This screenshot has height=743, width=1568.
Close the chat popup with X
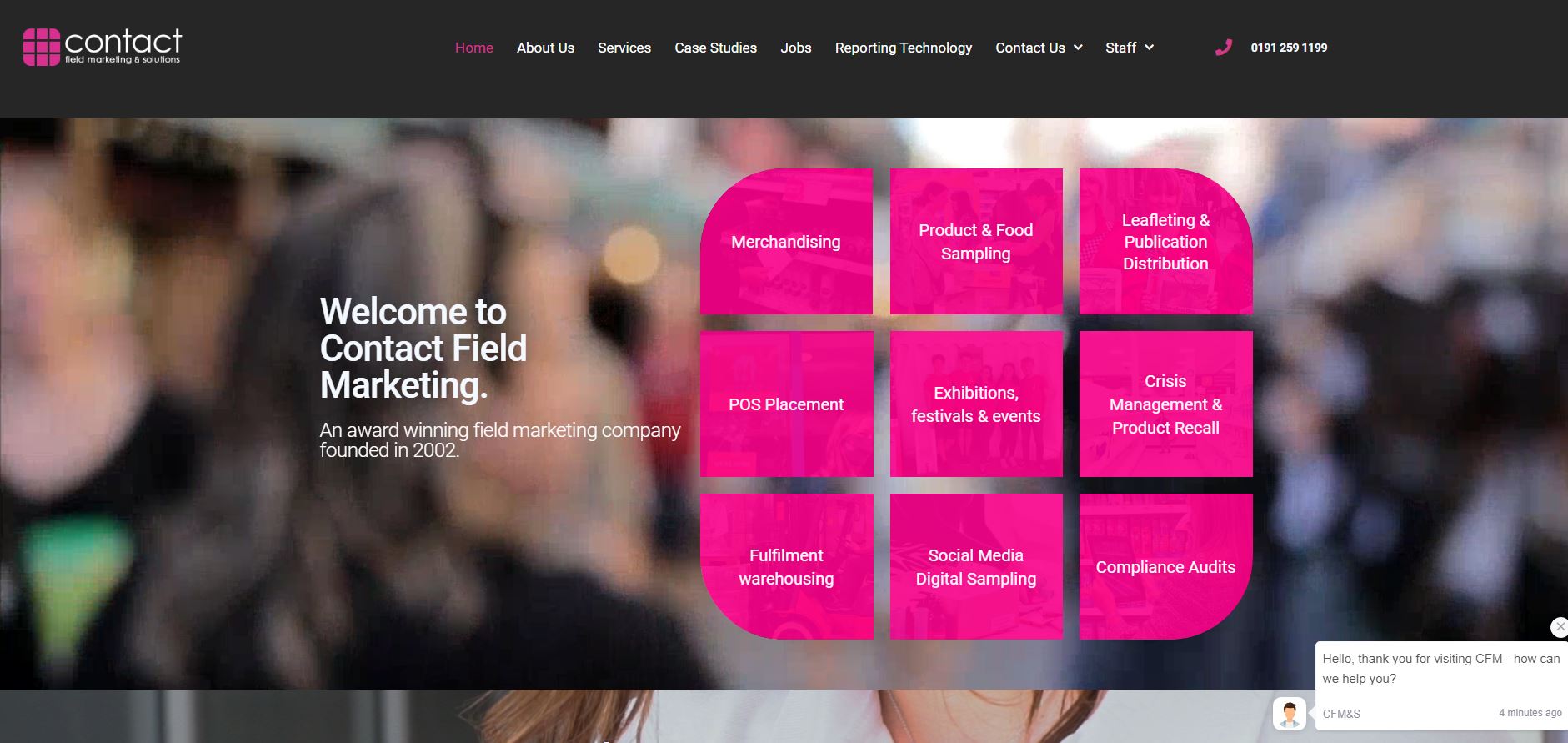(1560, 626)
